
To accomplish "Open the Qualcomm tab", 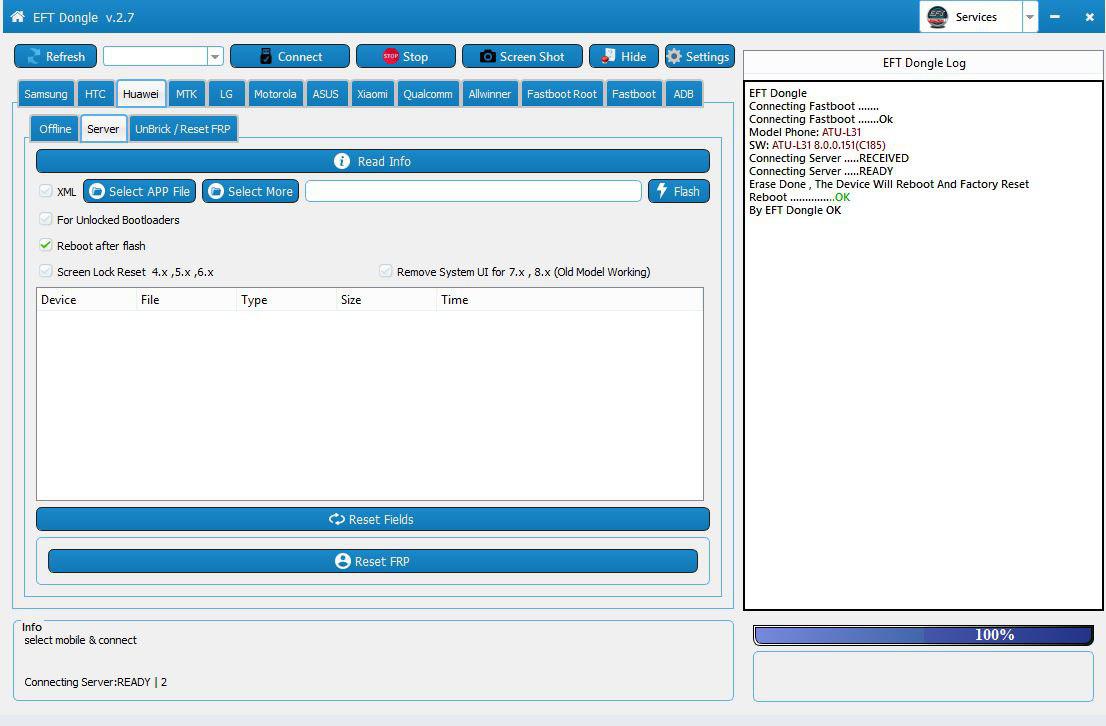I will click(428, 94).
